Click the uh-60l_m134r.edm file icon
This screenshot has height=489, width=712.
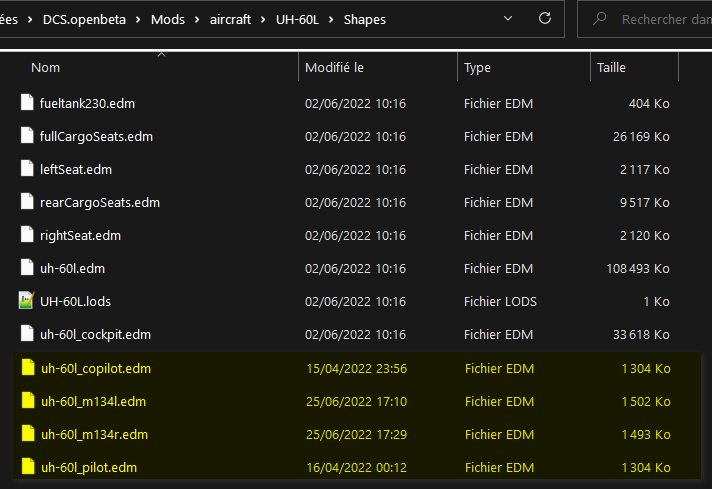(28, 434)
